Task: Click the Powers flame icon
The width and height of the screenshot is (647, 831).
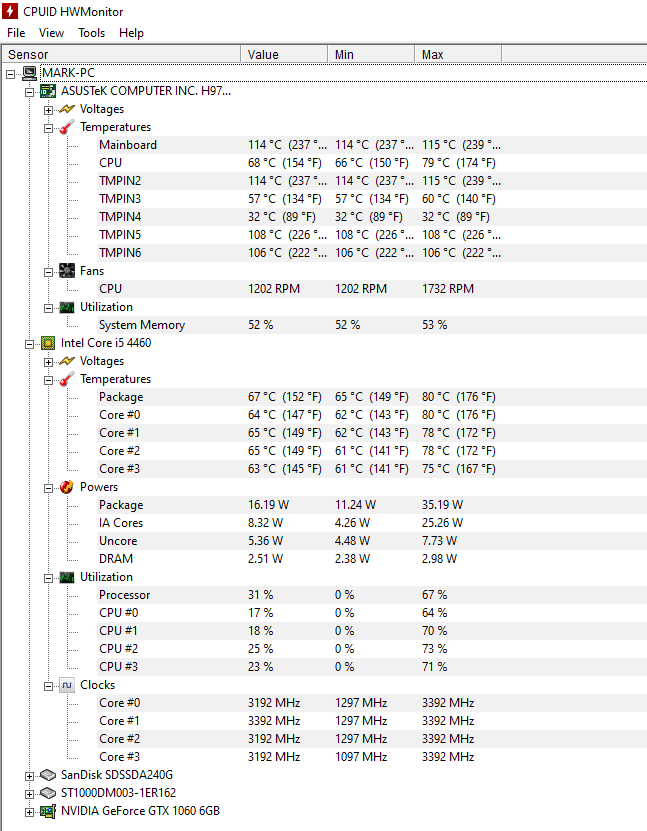Action: tap(66, 487)
